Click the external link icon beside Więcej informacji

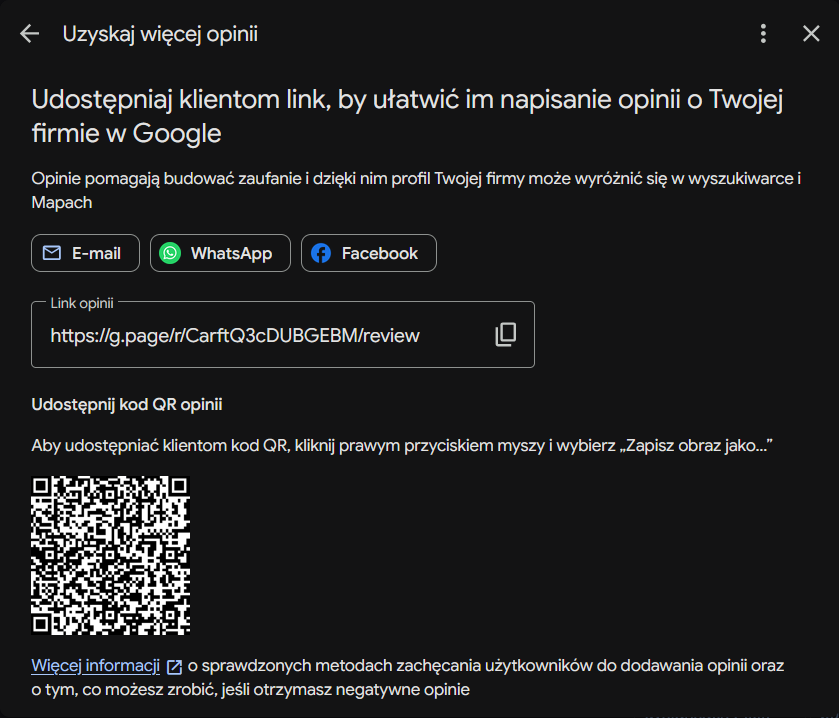click(x=174, y=667)
